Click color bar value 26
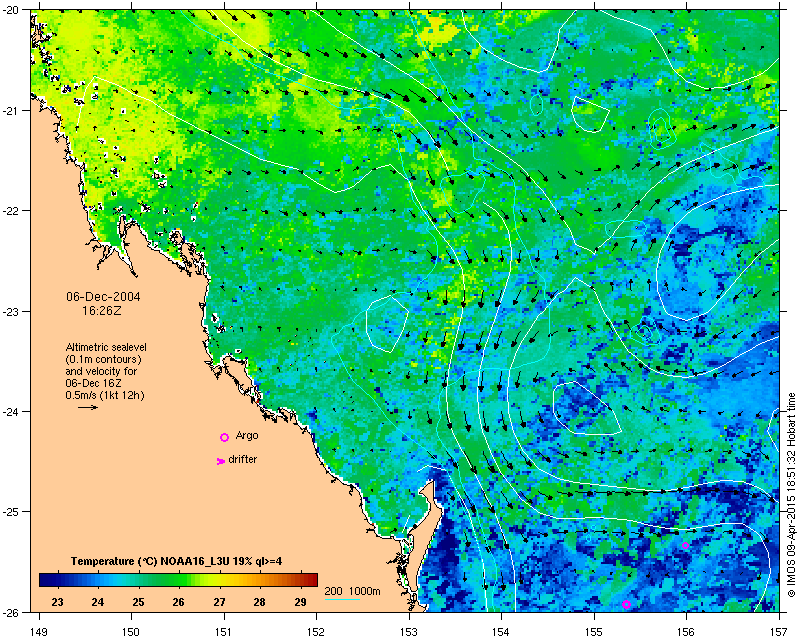This screenshot has width=800, height=640. click(178, 602)
